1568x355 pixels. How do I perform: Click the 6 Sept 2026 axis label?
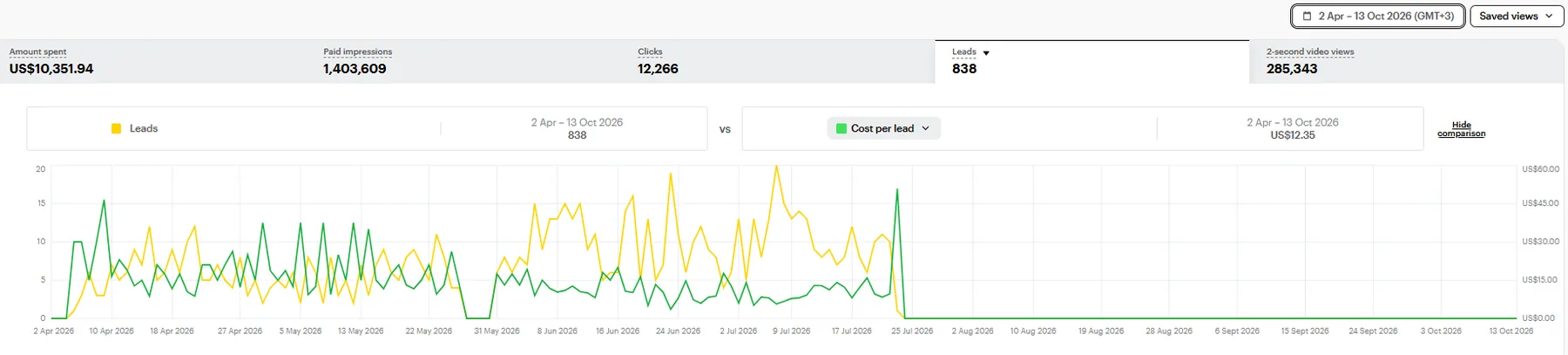coord(1237,331)
